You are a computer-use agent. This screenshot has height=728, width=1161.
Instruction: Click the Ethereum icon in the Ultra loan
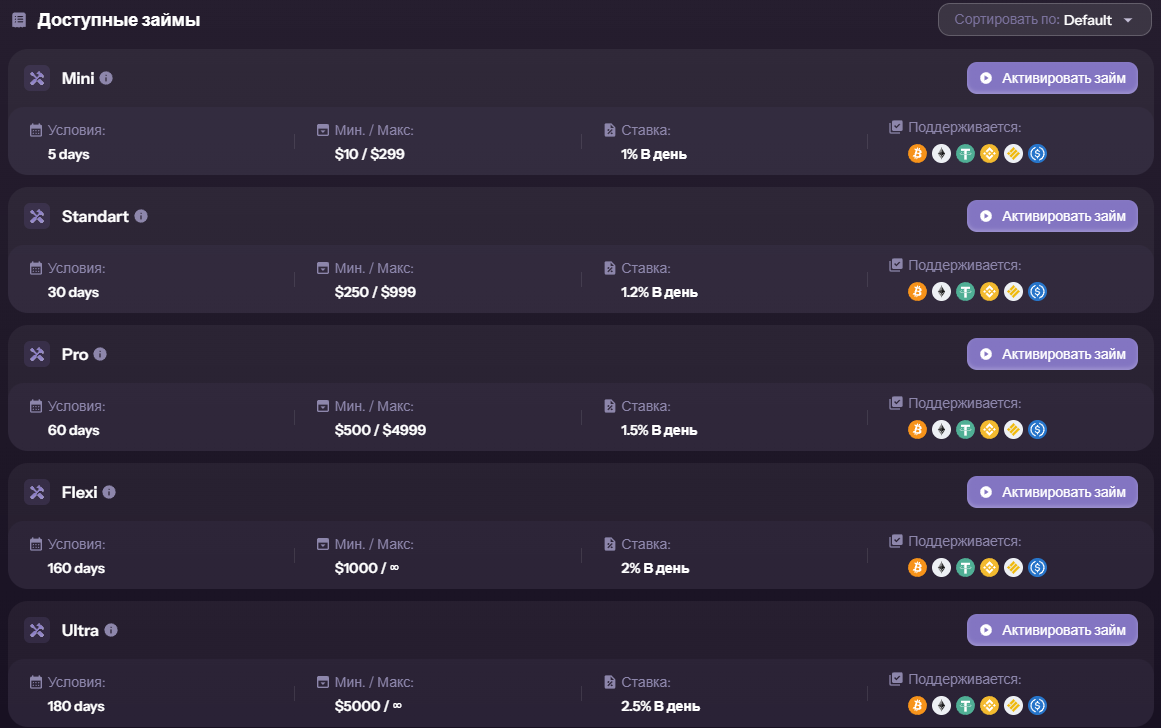pos(941,706)
